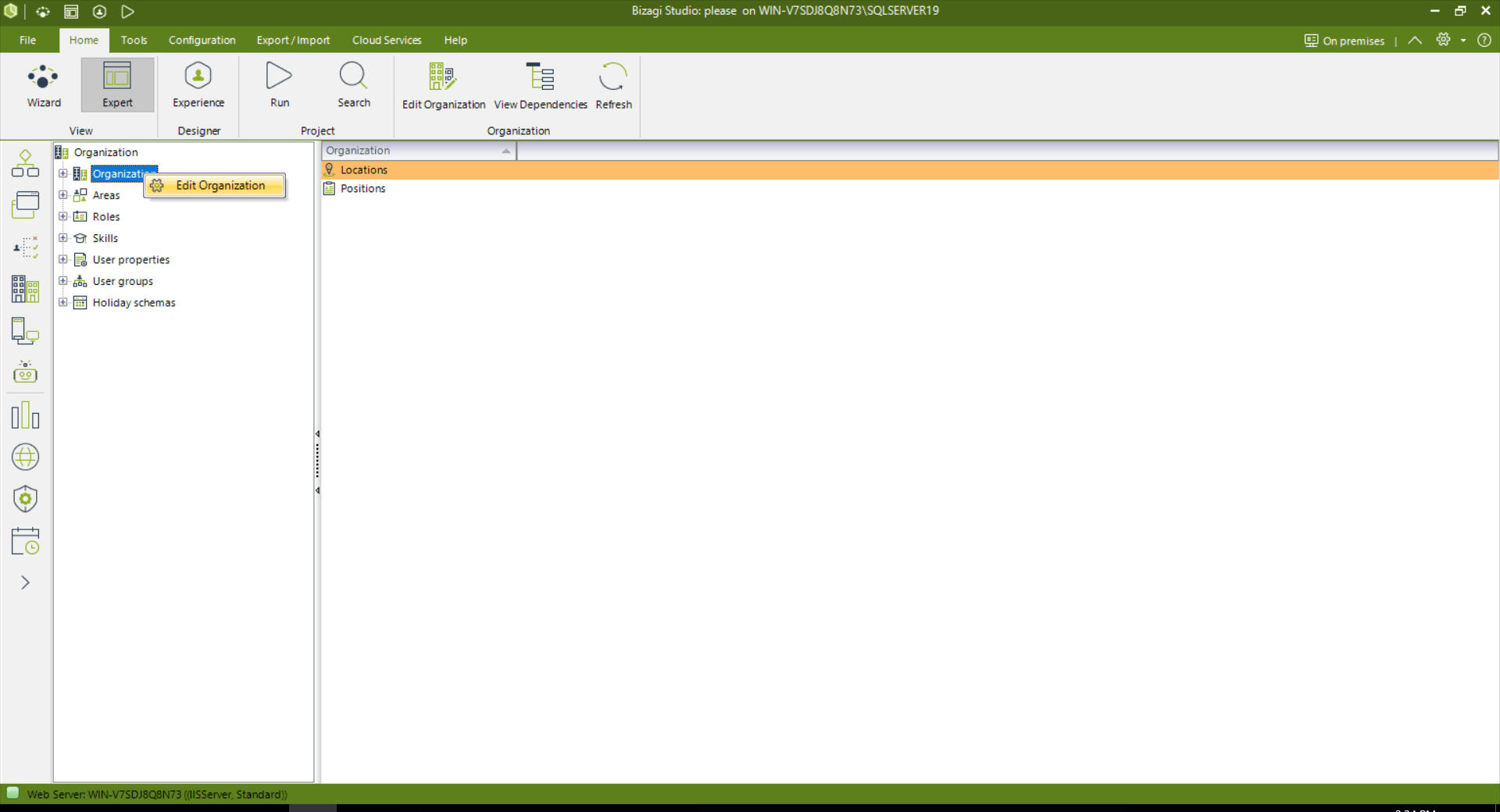Select the Locations row in list

click(x=910, y=169)
